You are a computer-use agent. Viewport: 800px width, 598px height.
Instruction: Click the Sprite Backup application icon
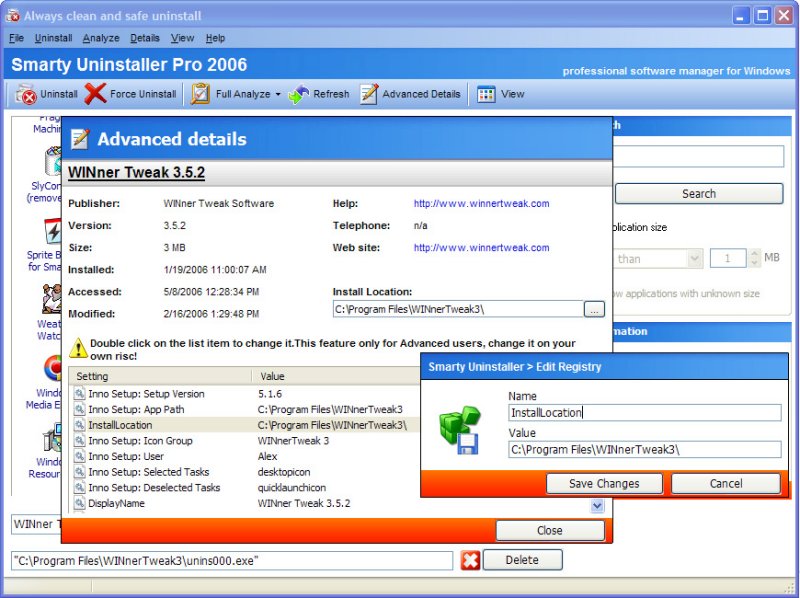pos(53,232)
